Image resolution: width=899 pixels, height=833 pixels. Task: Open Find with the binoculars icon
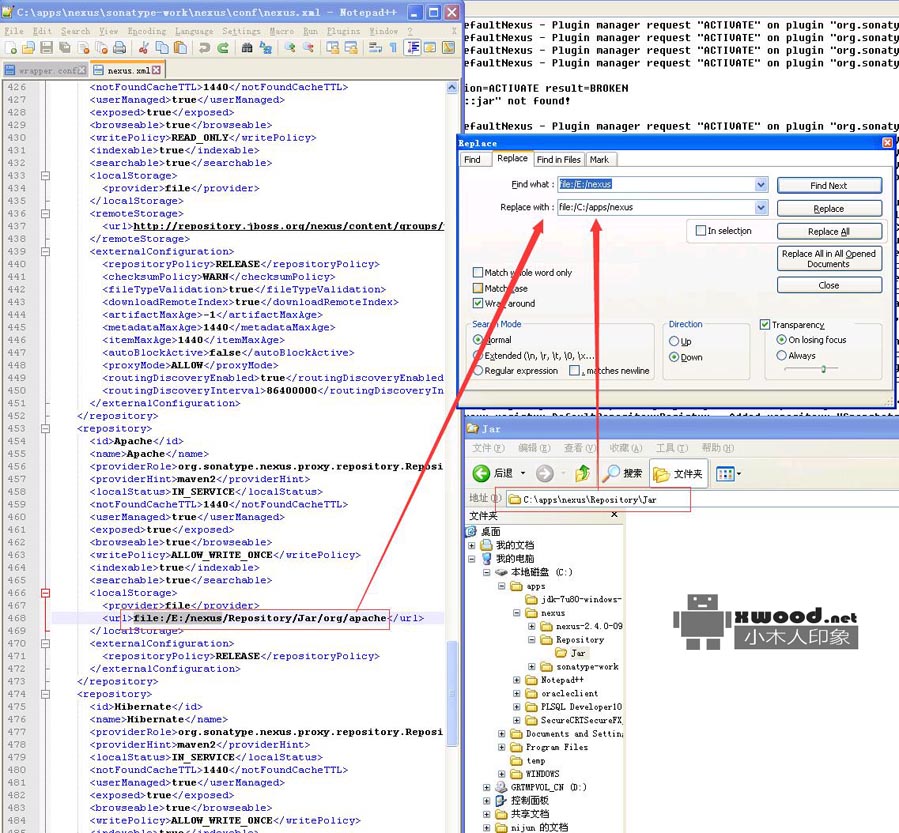point(247,48)
